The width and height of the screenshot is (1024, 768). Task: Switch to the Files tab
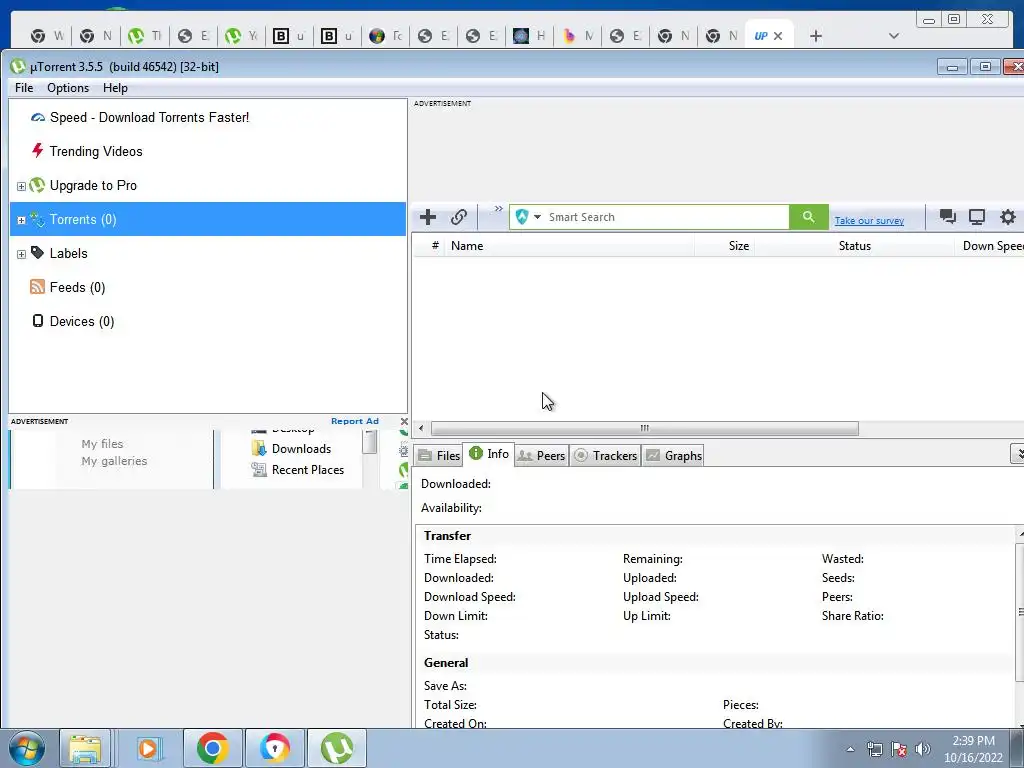coord(439,456)
